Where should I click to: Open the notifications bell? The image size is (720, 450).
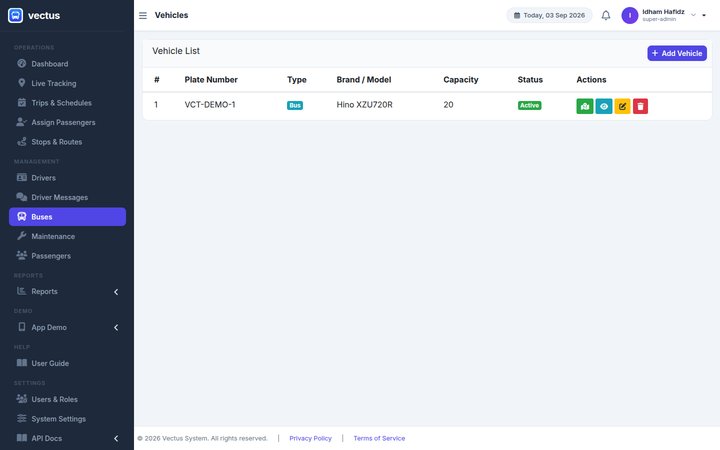click(606, 15)
